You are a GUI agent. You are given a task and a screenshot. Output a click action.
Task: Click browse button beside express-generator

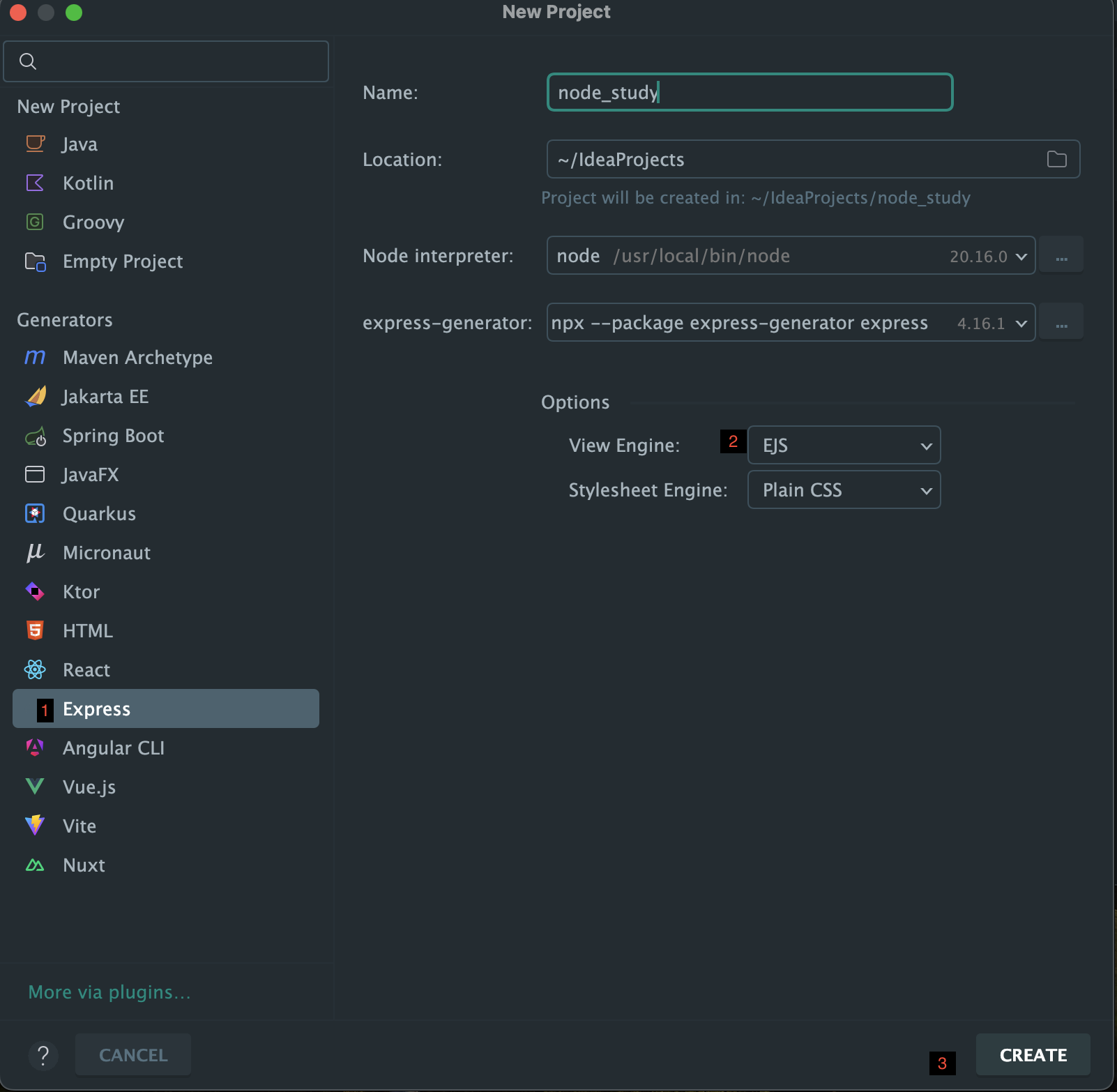[1061, 323]
